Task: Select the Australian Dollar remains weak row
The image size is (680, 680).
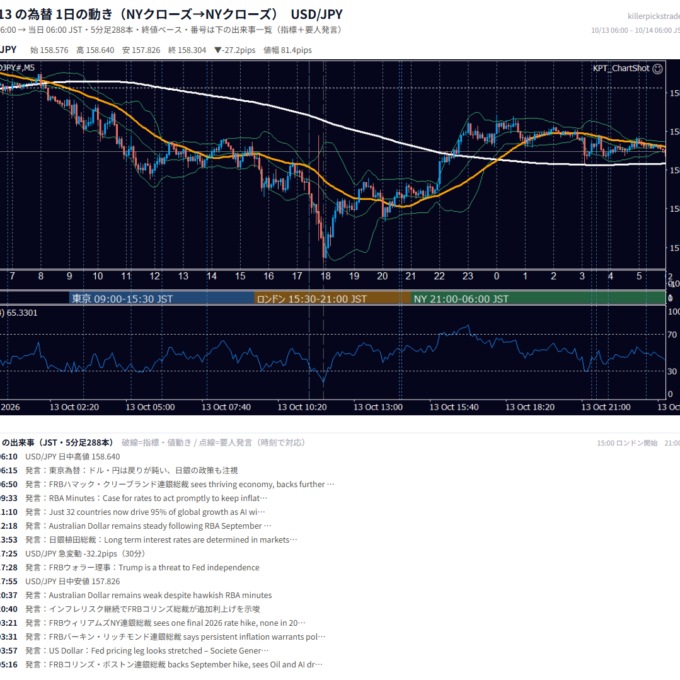Action: (136, 595)
